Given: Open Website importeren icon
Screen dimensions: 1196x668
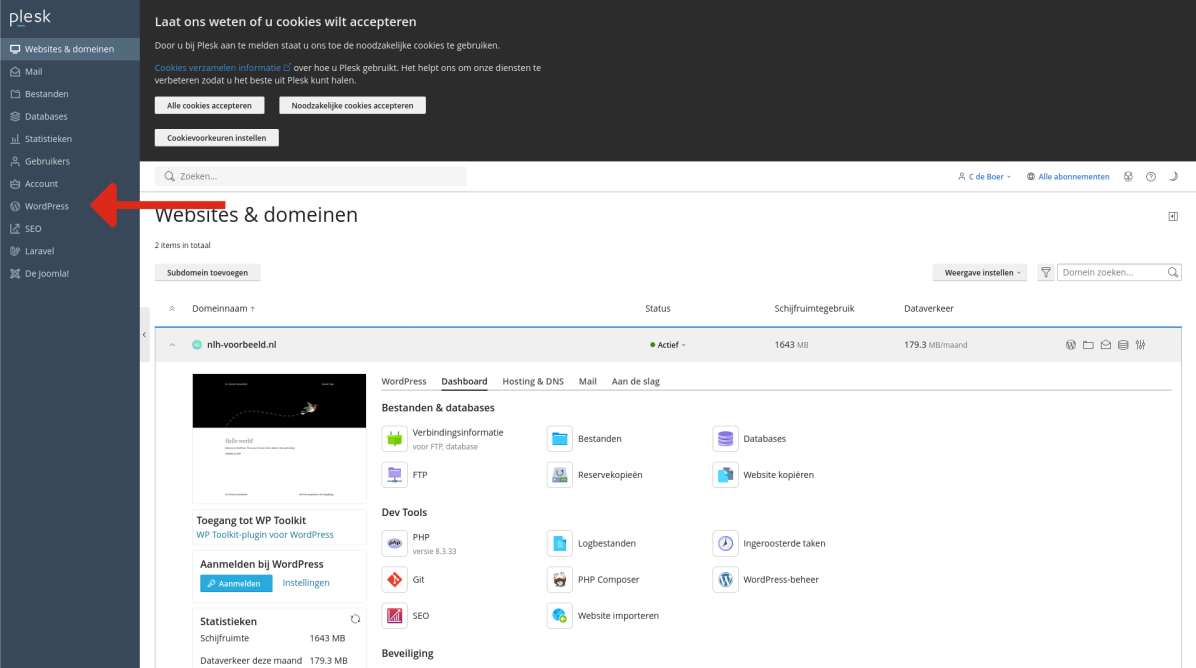Looking at the screenshot, I should (560, 615).
